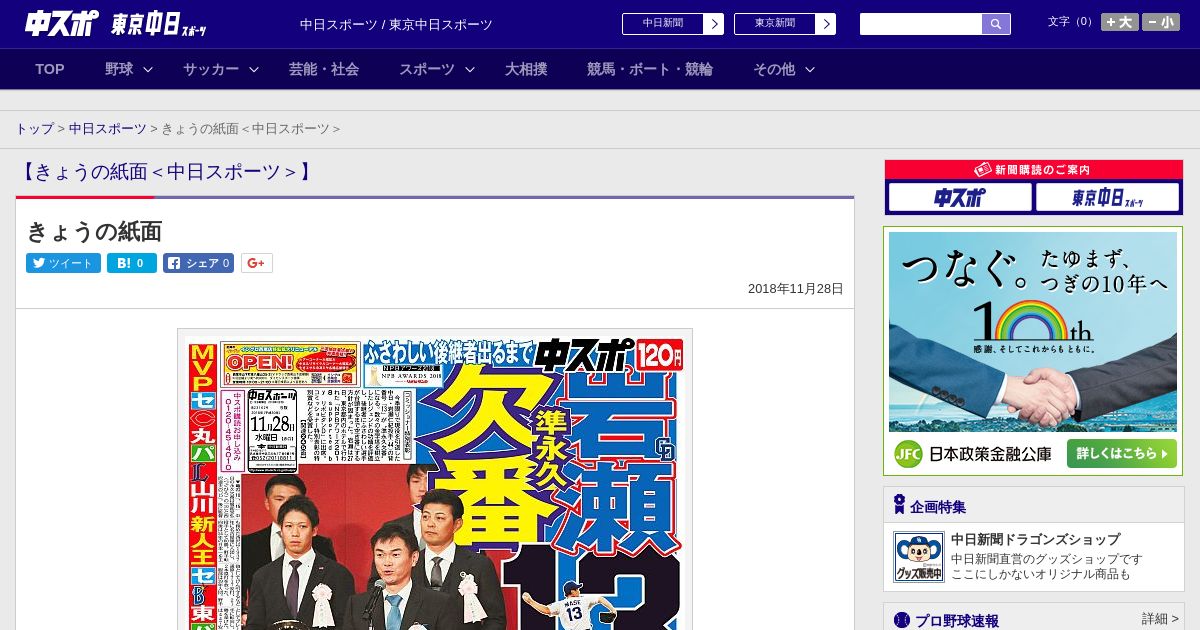The height and width of the screenshot is (630, 1200).
Task: Click the 詳しくはこちら ad button
Action: (x=1122, y=453)
